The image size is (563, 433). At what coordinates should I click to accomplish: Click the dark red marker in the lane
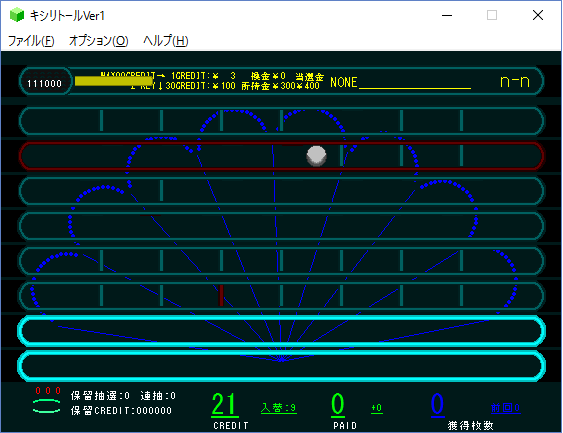[x=221, y=295]
